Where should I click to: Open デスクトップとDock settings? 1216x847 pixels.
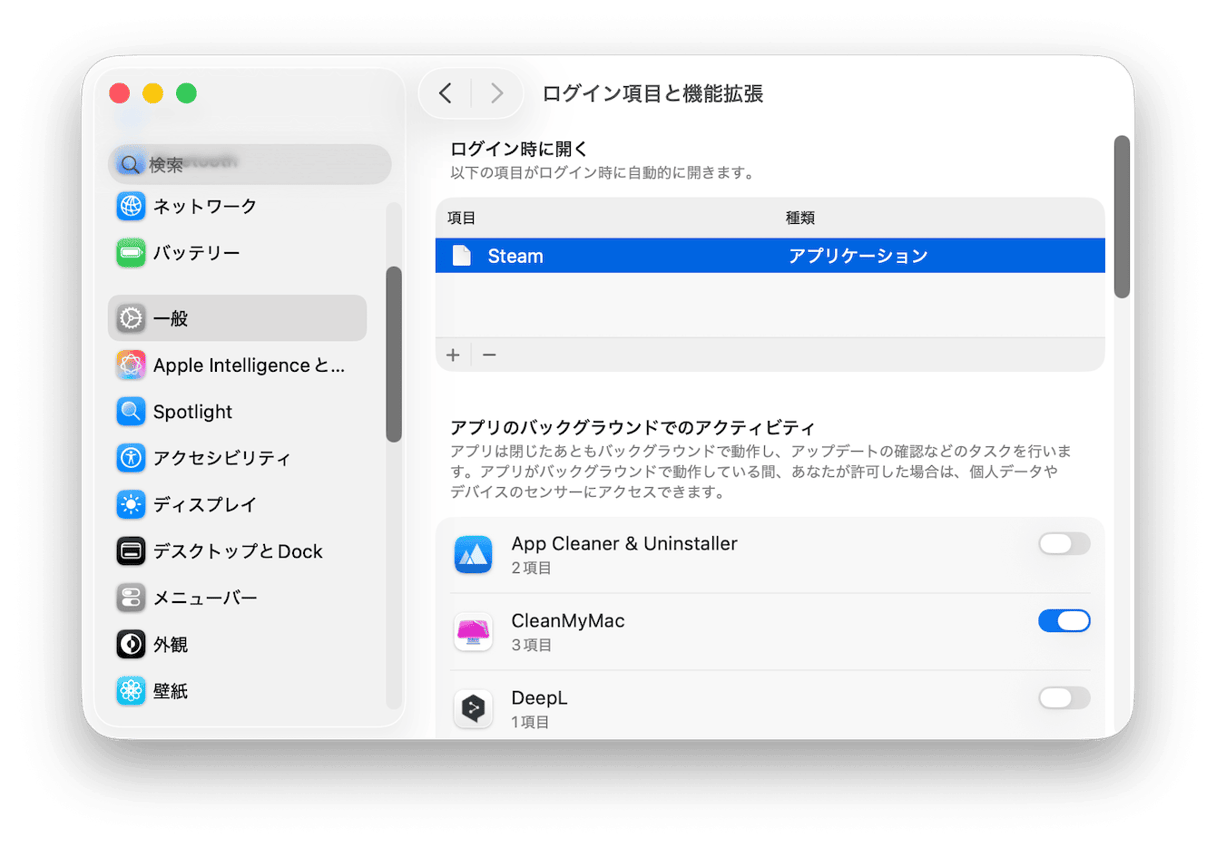click(x=230, y=551)
